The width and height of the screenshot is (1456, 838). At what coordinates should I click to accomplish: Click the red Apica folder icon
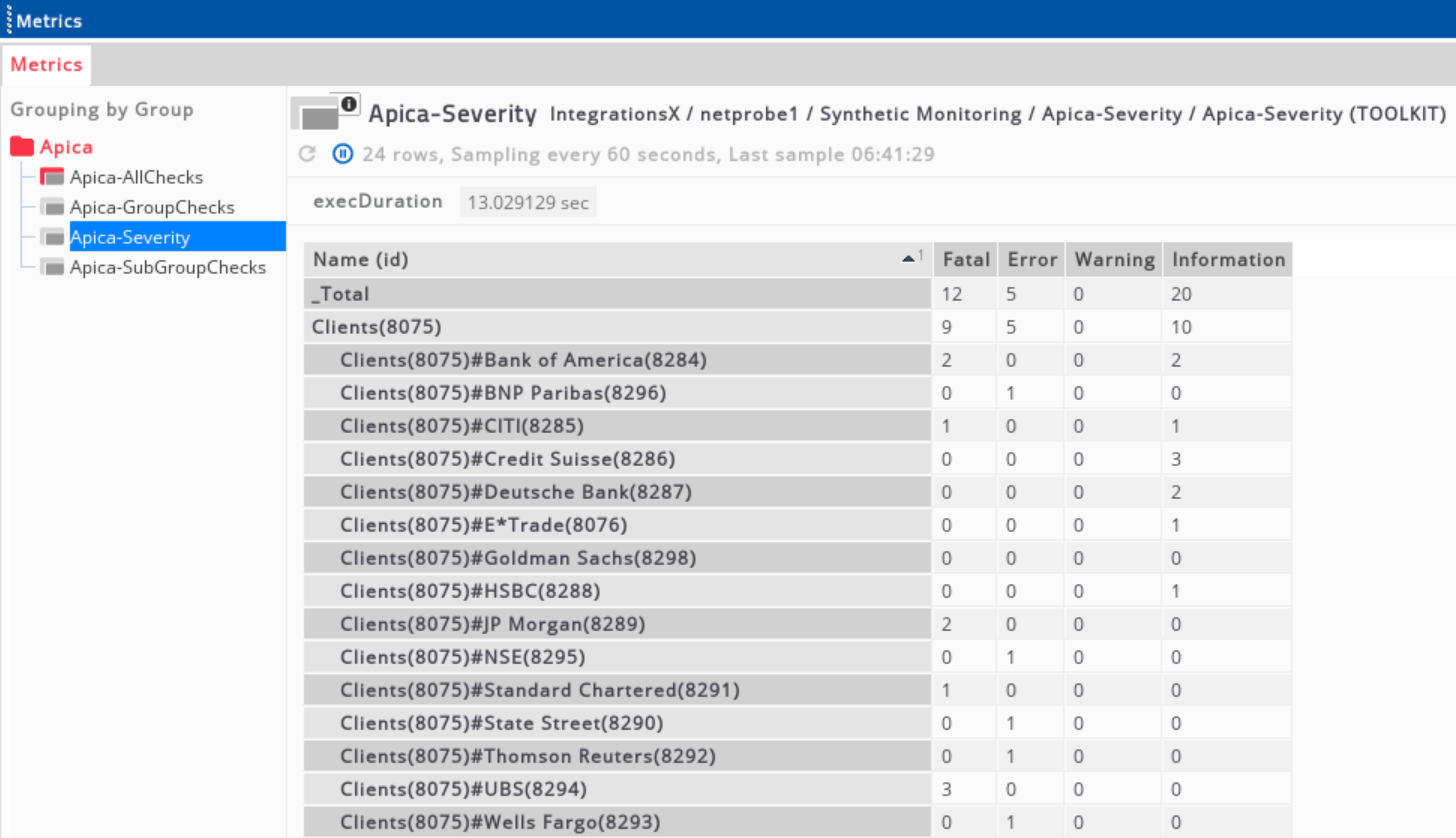click(x=22, y=147)
